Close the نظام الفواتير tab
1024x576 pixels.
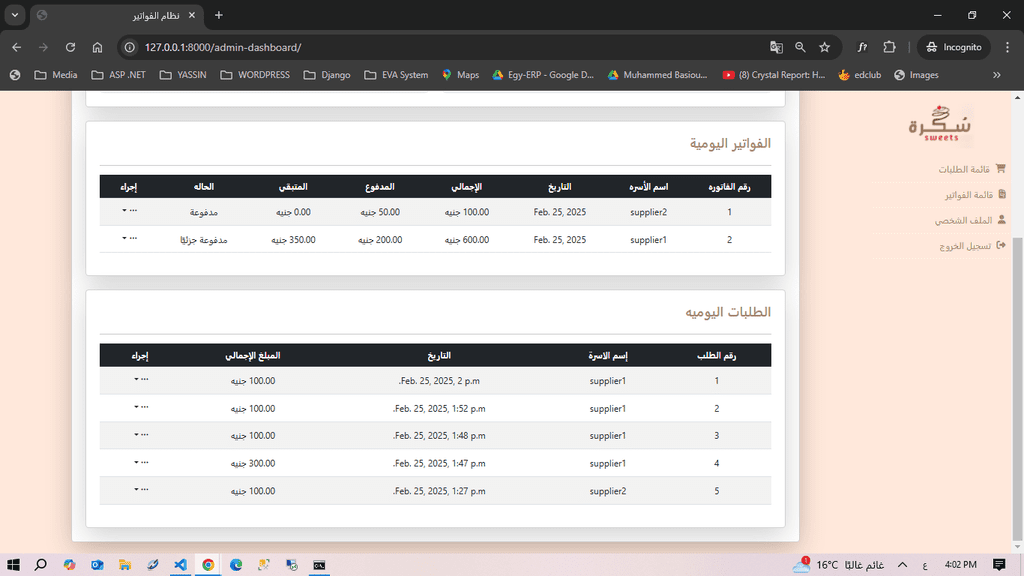191,15
